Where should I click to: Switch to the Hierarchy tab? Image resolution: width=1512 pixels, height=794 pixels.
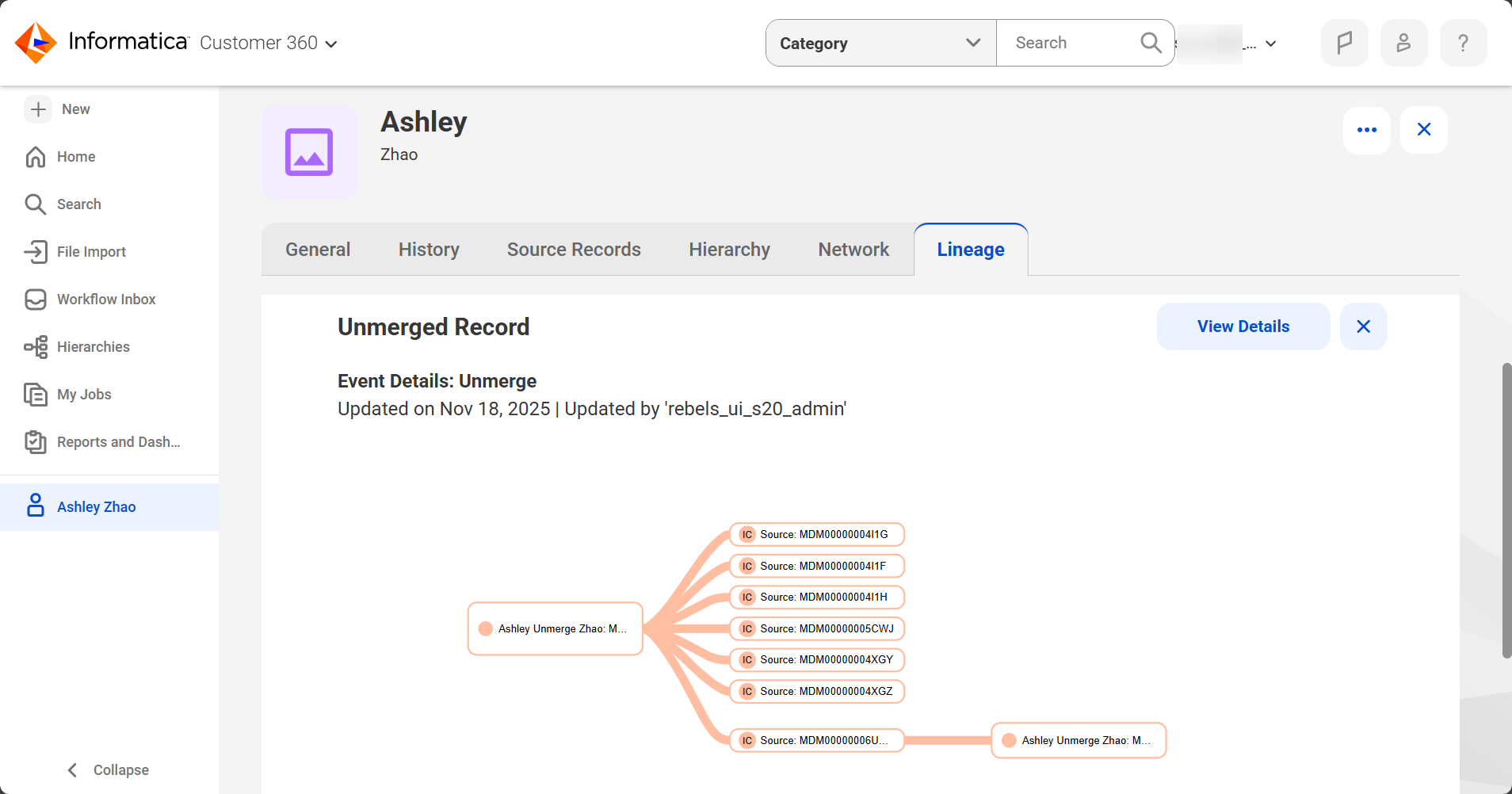point(729,250)
